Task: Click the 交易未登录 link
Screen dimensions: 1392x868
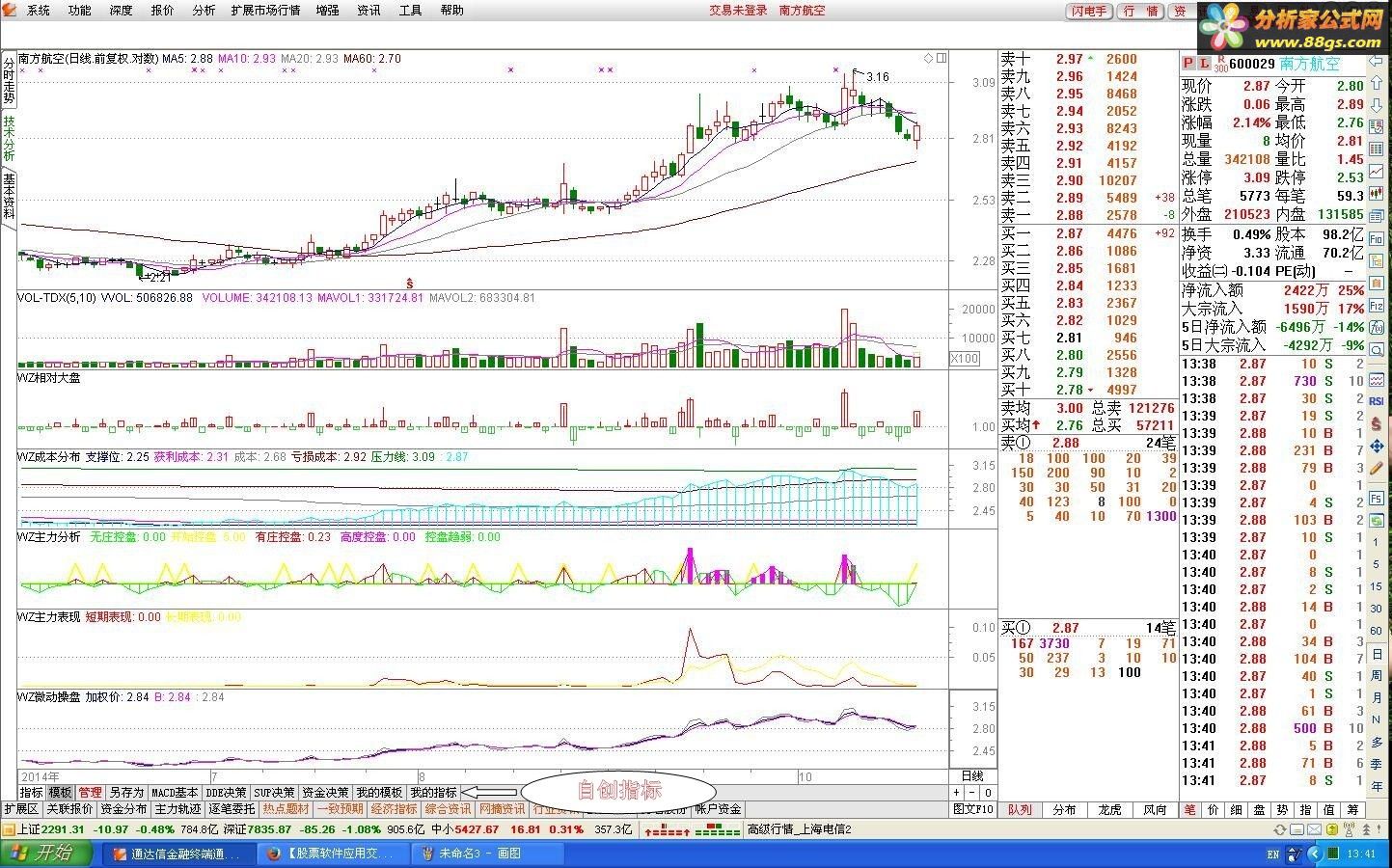Action: coord(738,11)
